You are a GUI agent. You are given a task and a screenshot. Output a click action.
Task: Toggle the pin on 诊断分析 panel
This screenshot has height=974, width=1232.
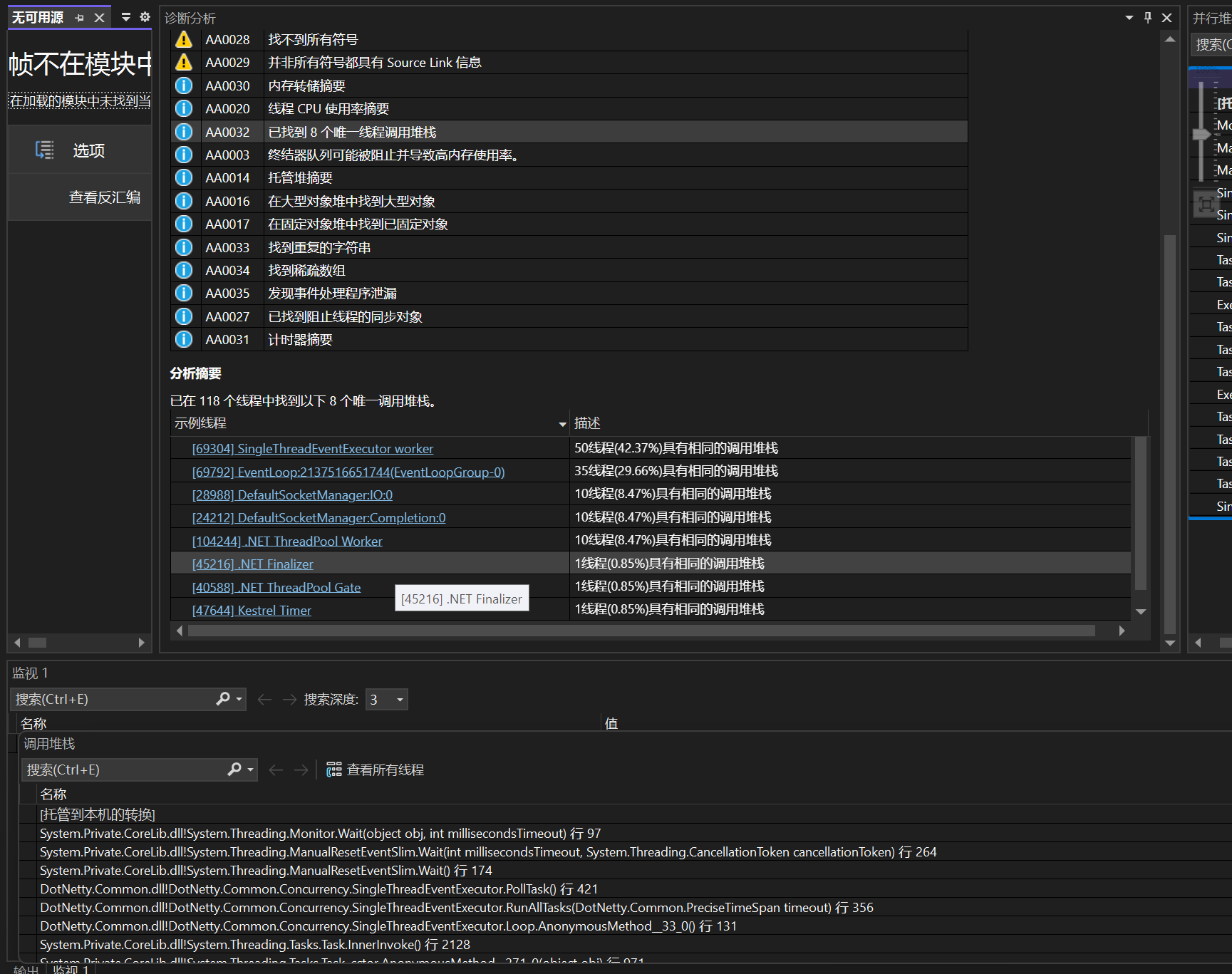(1147, 17)
